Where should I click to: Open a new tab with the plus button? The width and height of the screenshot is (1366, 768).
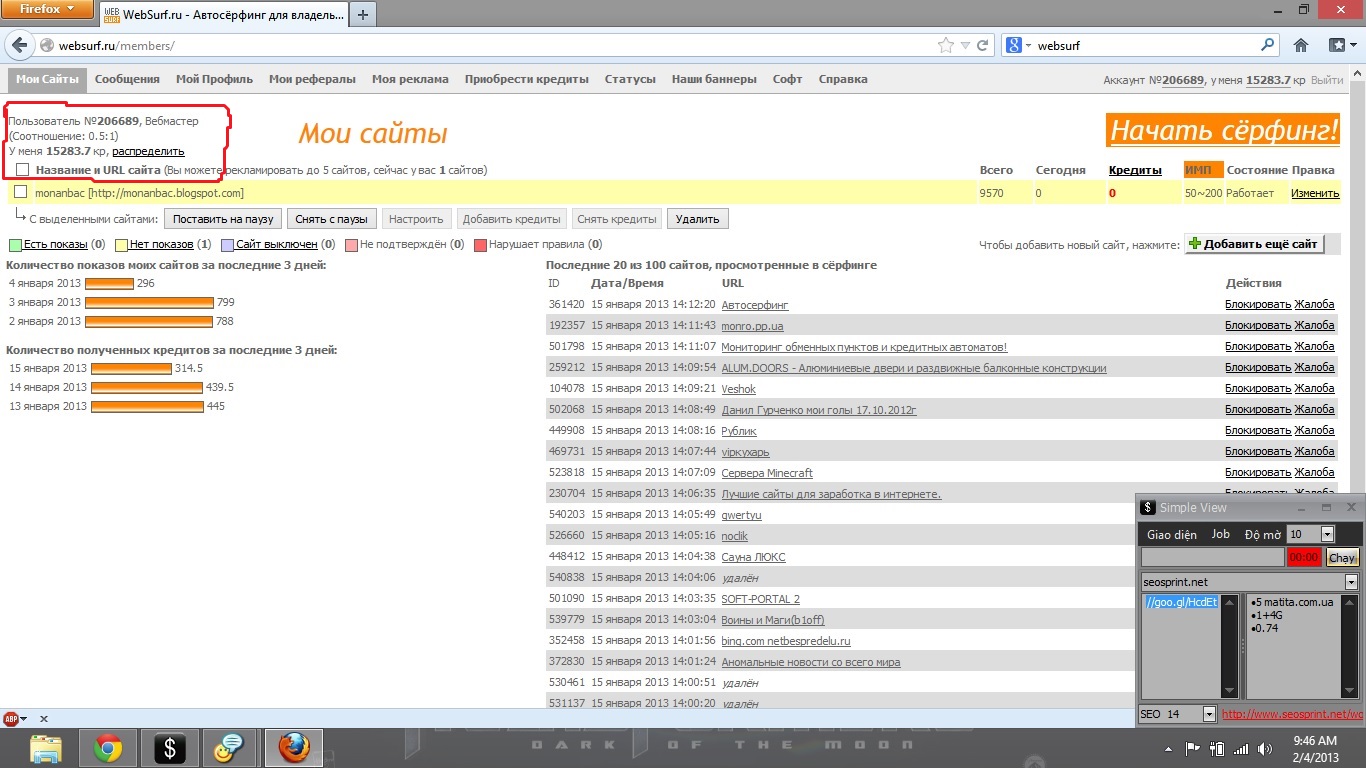362,14
